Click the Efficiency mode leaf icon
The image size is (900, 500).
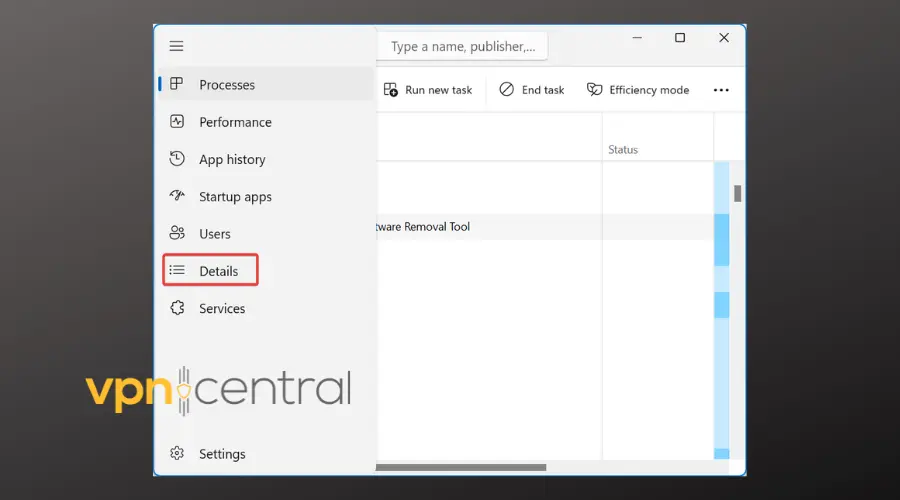coord(595,90)
